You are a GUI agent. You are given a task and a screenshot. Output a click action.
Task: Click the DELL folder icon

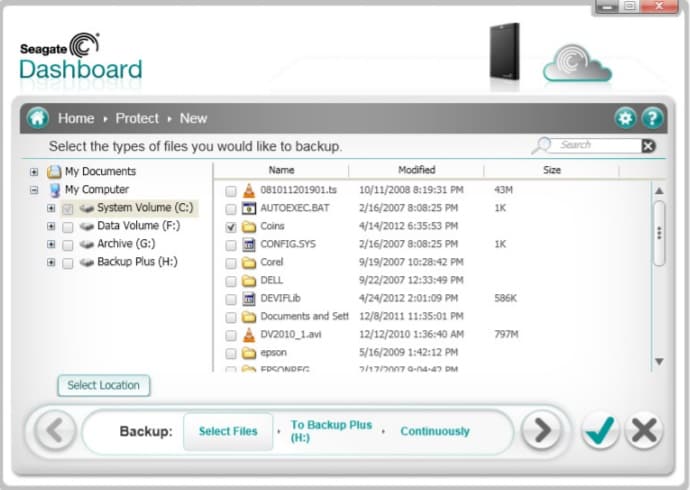point(249,281)
